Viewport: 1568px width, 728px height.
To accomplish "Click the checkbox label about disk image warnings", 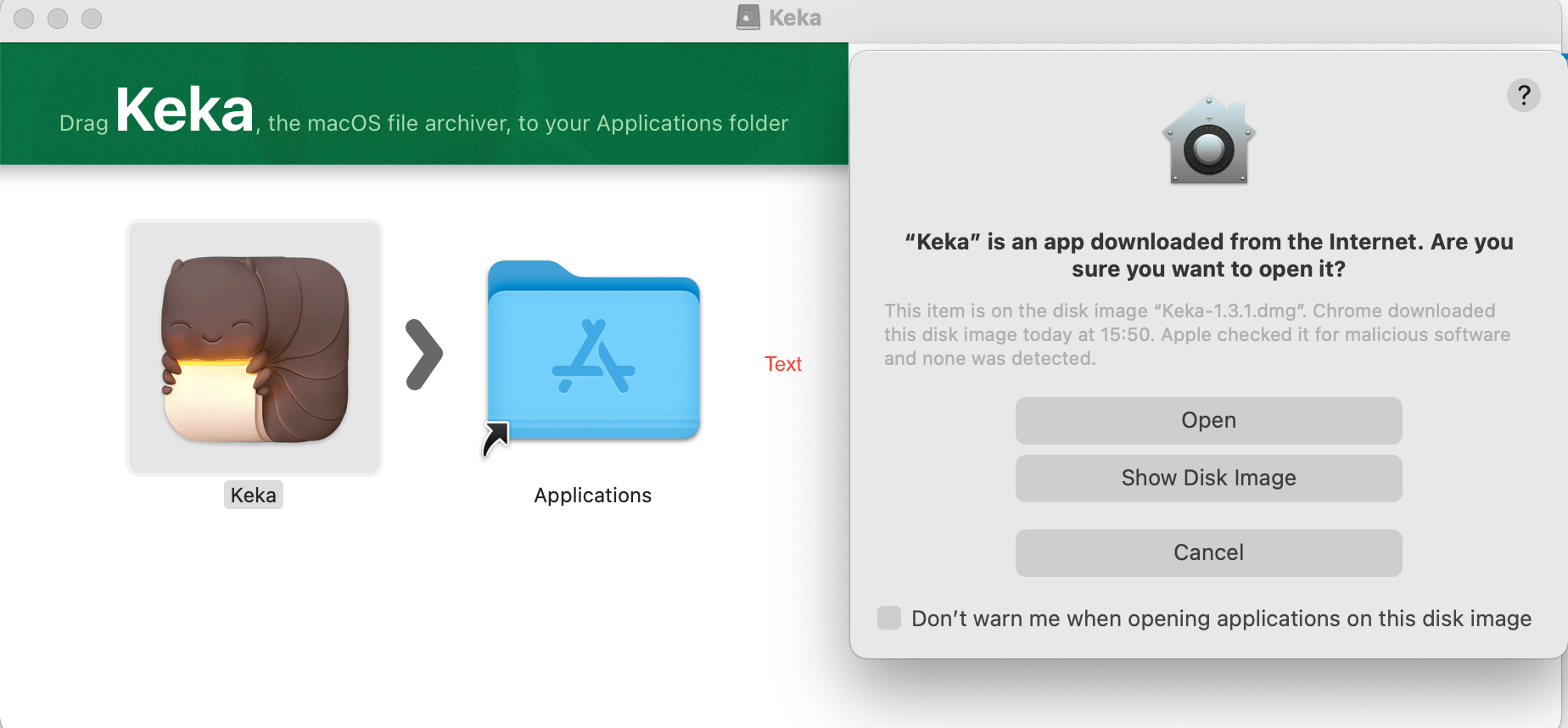I will pos(1221,619).
